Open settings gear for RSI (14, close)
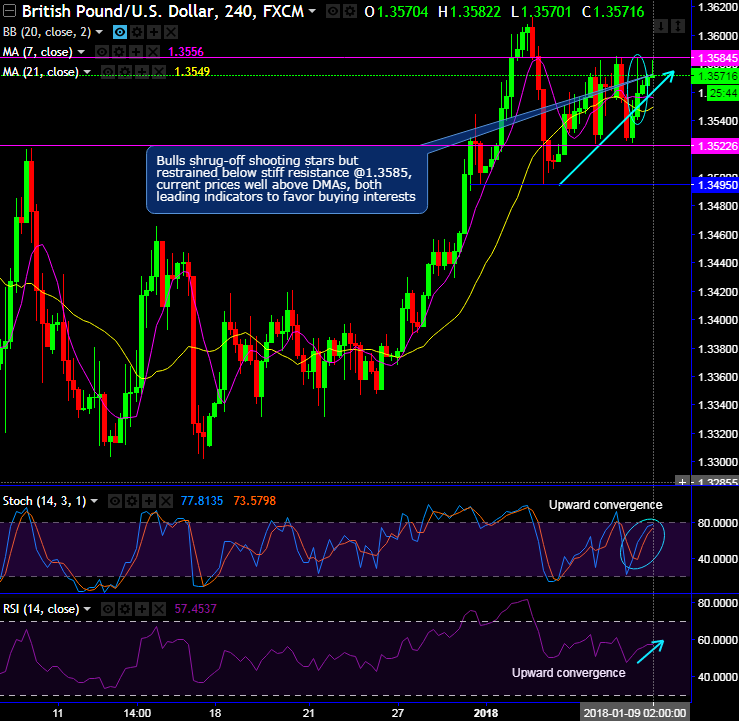This screenshot has height=721, width=739. pyautogui.click(x=125, y=609)
